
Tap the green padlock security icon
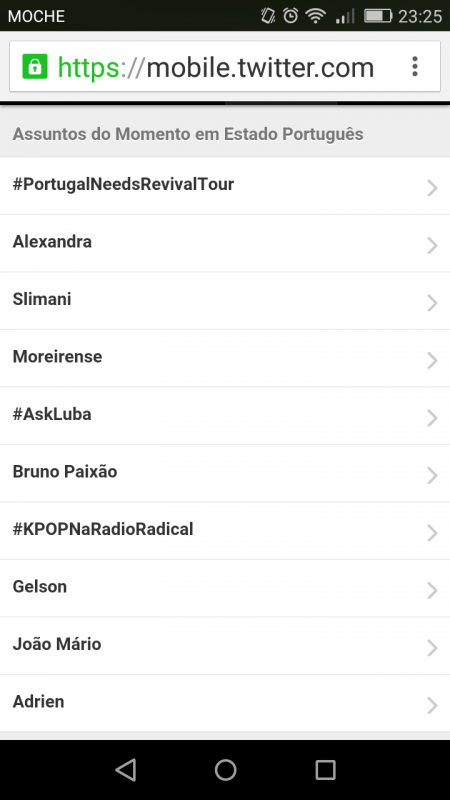[x=35, y=67]
